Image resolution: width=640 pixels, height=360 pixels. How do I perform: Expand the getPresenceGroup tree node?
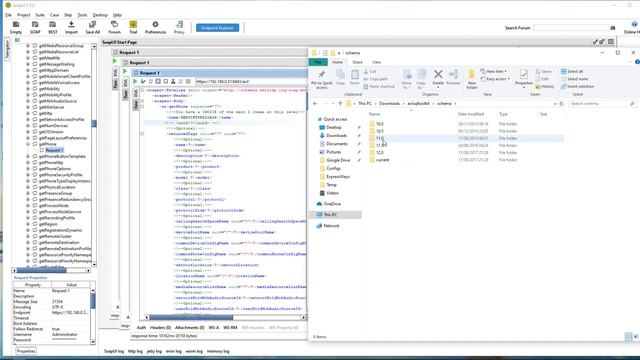tap(28, 193)
